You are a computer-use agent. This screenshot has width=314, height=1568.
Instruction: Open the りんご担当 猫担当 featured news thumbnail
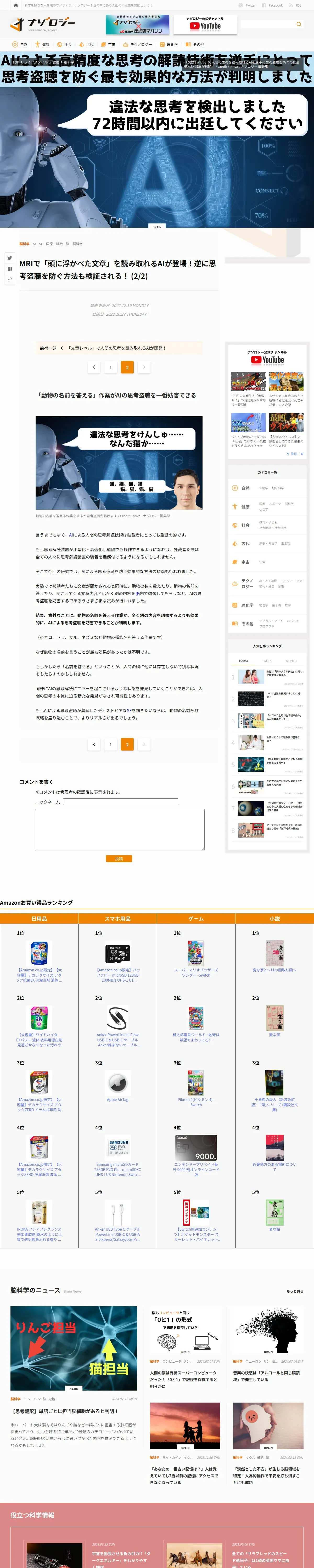[74, 1349]
